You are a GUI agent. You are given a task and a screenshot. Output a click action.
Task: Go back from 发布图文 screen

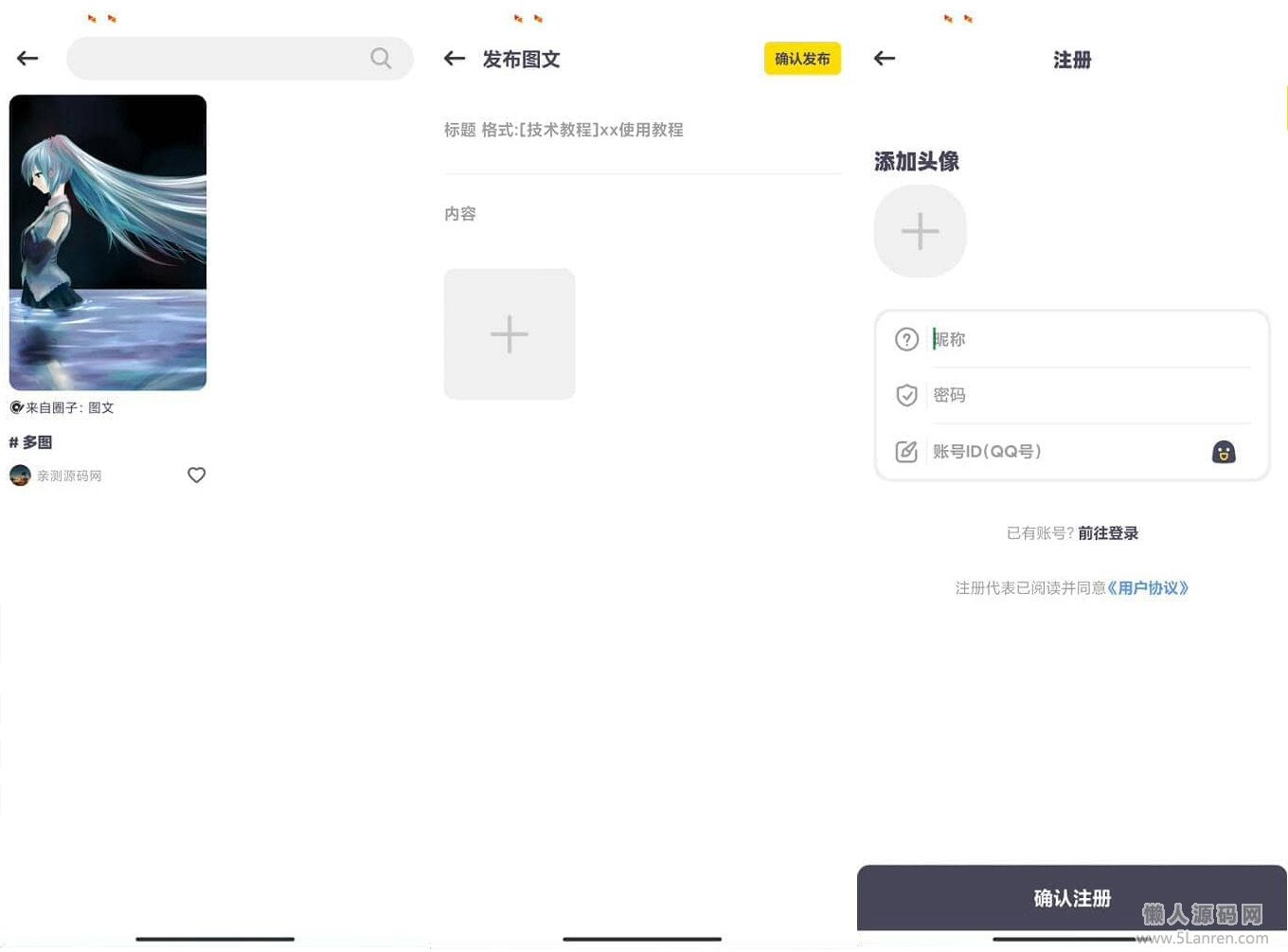point(455,59)
